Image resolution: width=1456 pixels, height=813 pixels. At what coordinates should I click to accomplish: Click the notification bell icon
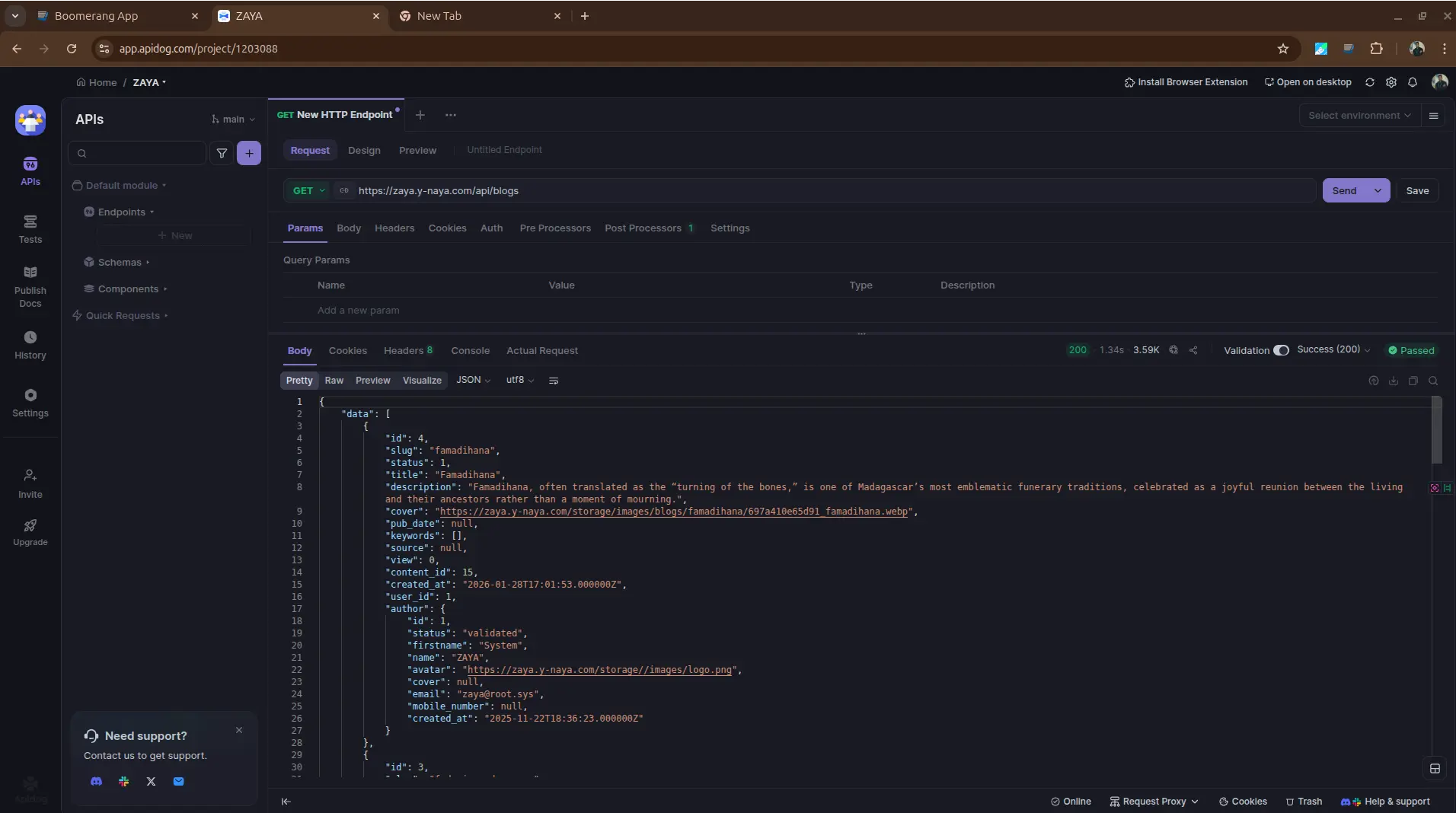point(1413,82)
